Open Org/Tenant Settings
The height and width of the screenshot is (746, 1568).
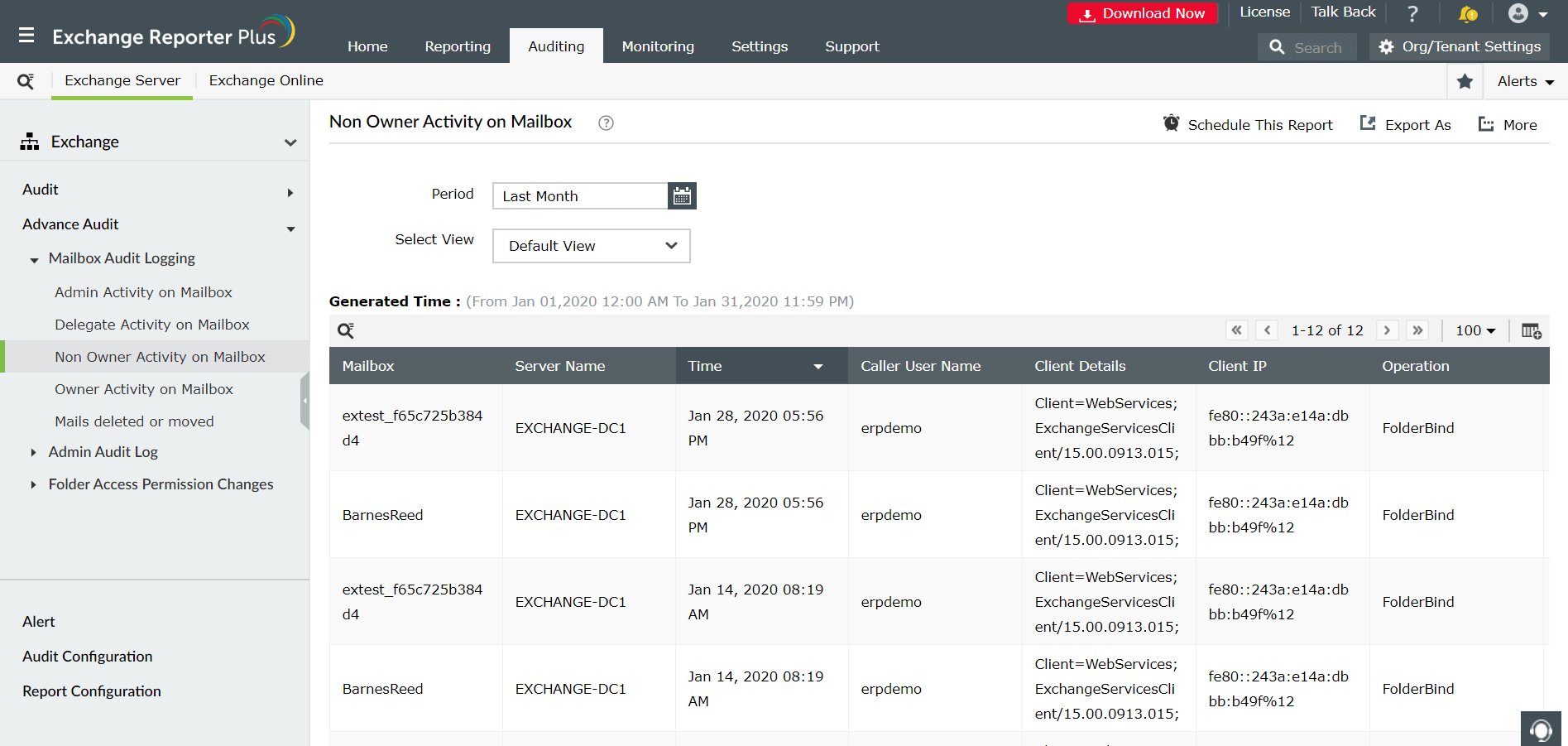(x=1460, y=47)
